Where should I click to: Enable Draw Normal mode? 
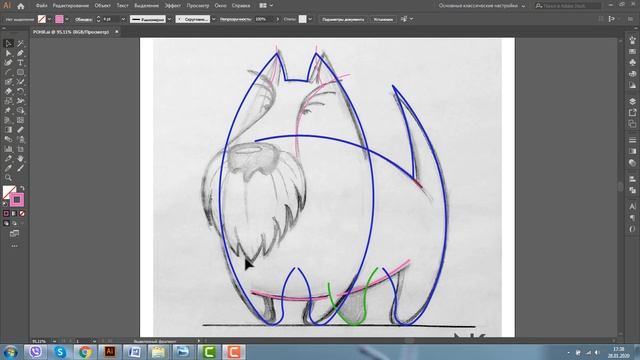click(6, 223)
